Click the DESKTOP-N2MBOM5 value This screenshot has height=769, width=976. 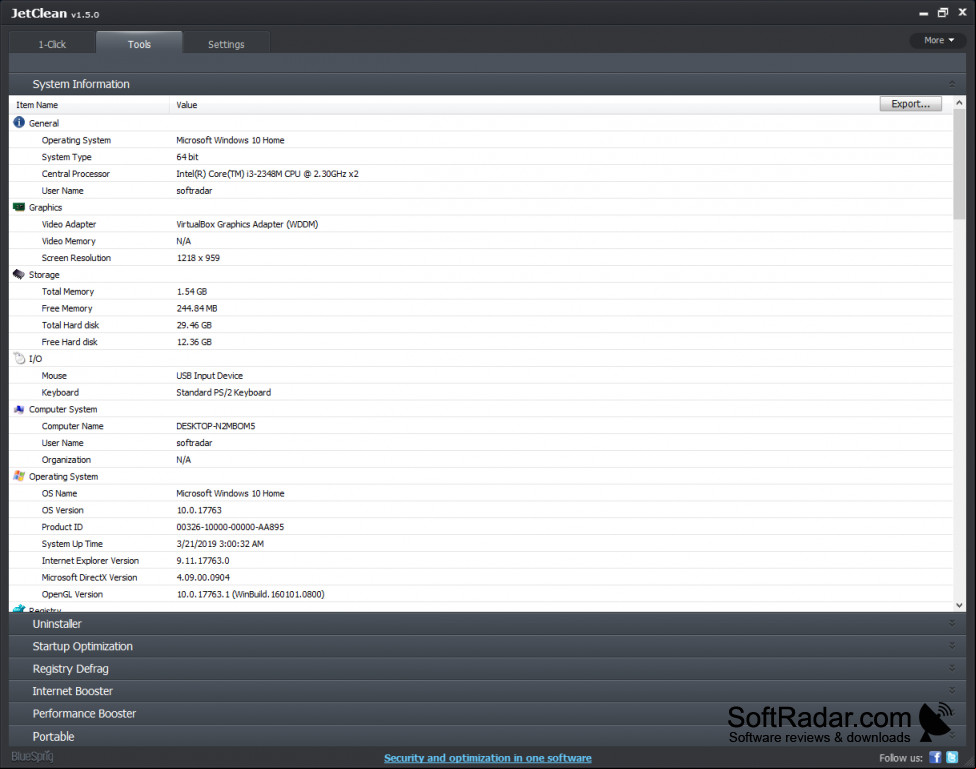215,426
